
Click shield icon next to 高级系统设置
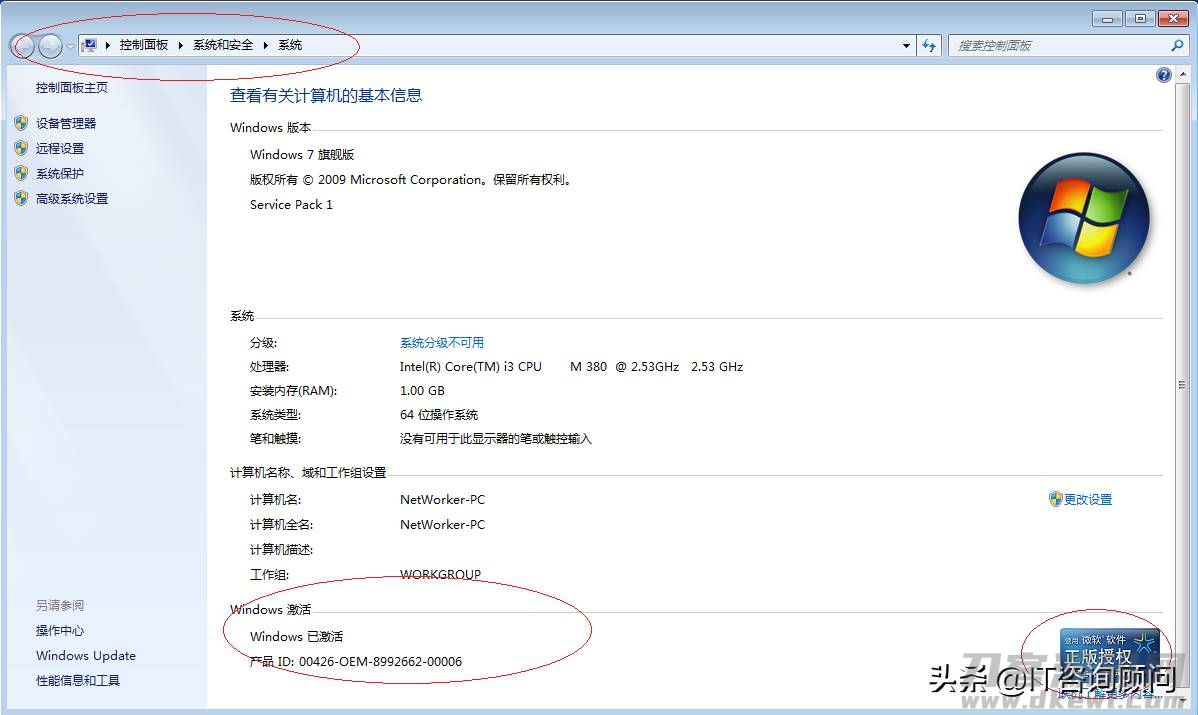(21, 199)
